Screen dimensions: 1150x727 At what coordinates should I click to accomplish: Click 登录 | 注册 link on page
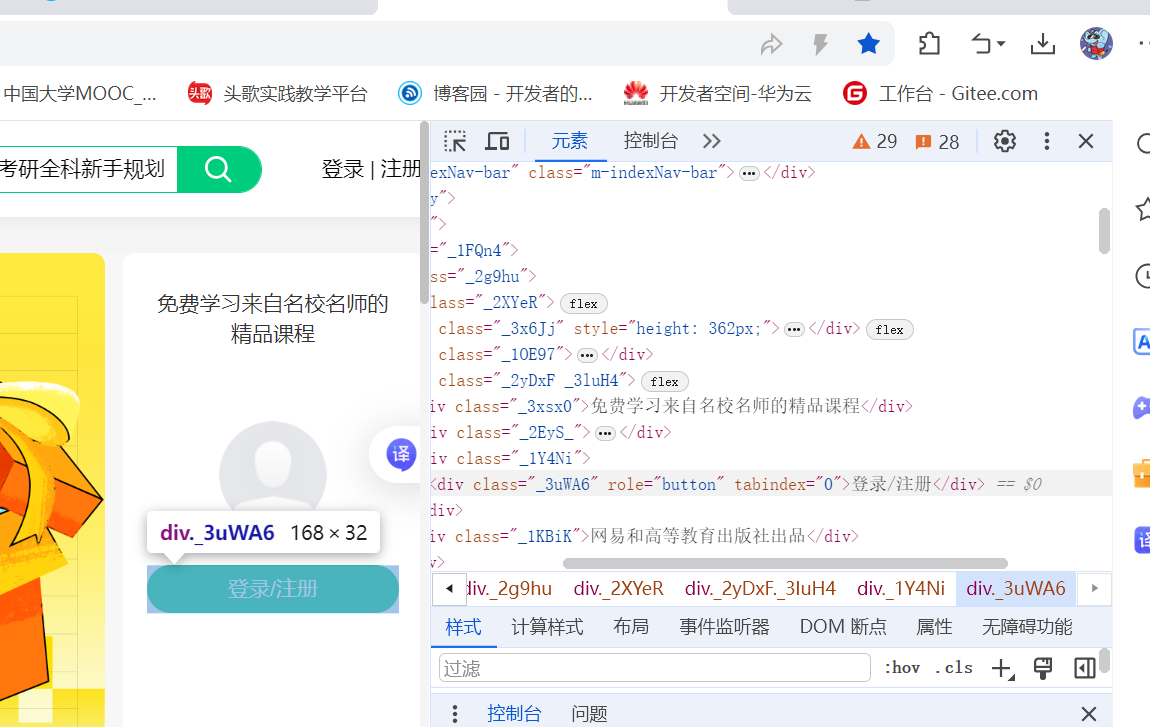(371, 169)
